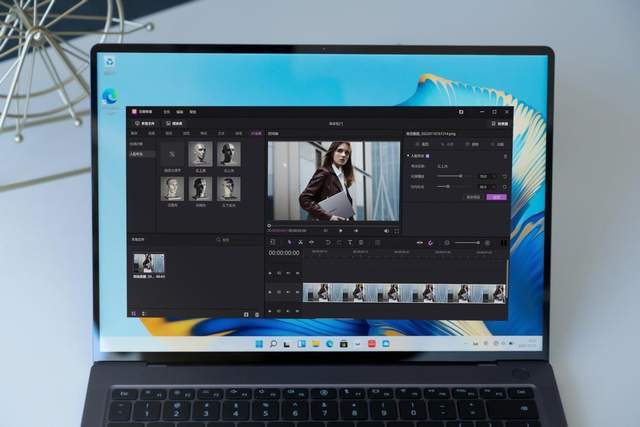
Task: Open Microsoft Edge from taskbar
Action: click(330, 344)
